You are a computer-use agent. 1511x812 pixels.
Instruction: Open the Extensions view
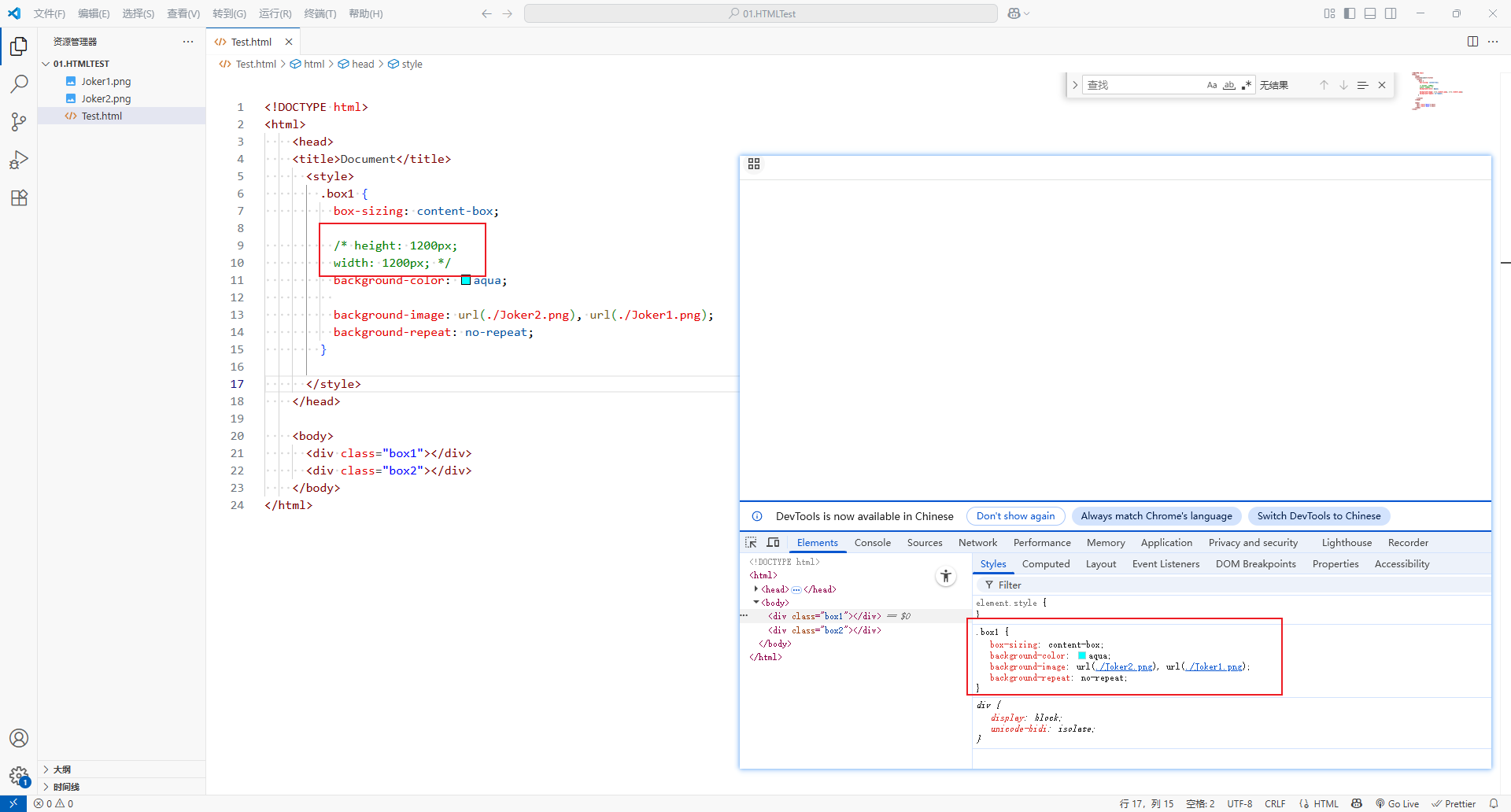click(19, 197)
